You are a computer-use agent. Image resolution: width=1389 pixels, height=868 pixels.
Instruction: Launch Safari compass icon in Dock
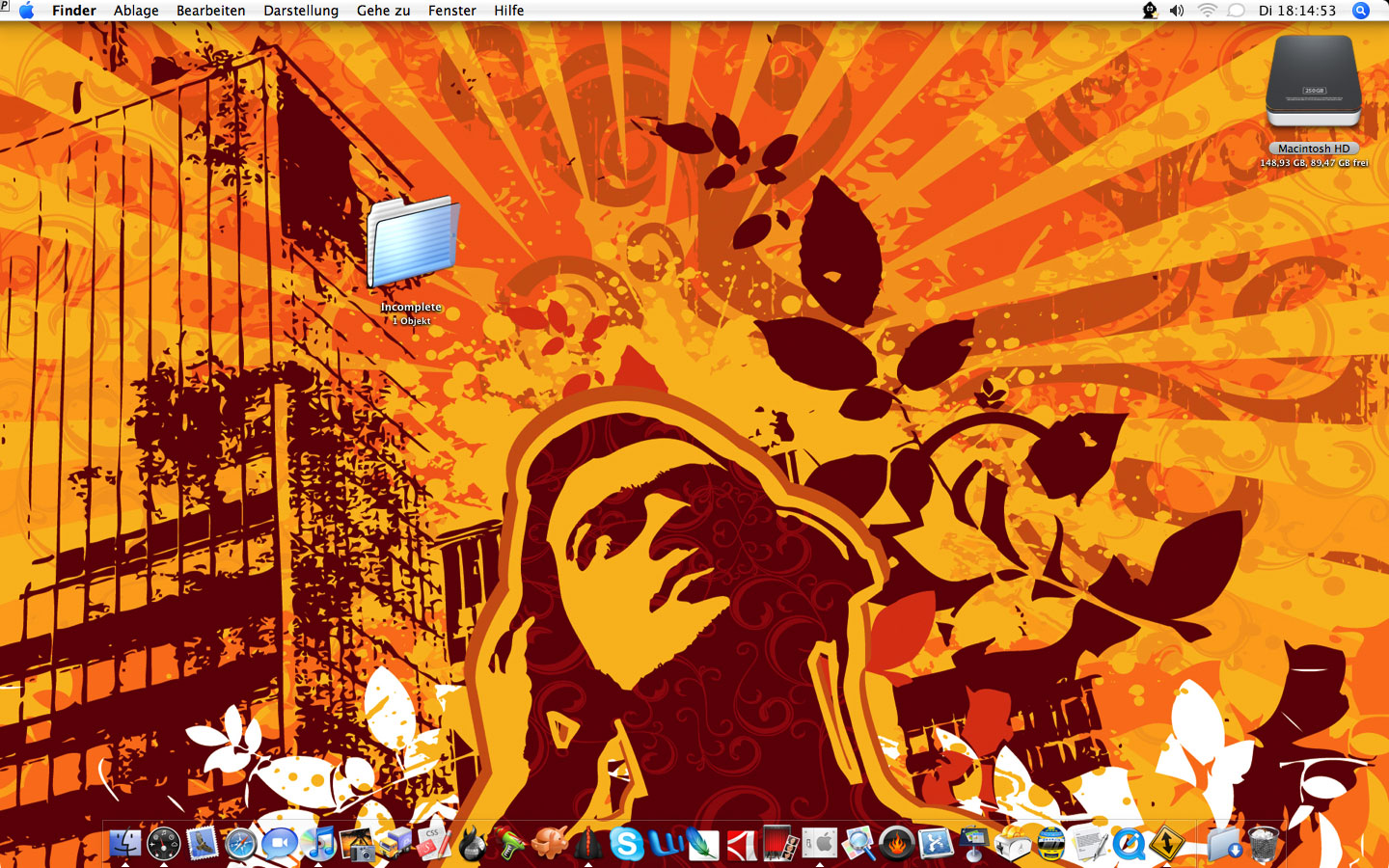point(241,844)
